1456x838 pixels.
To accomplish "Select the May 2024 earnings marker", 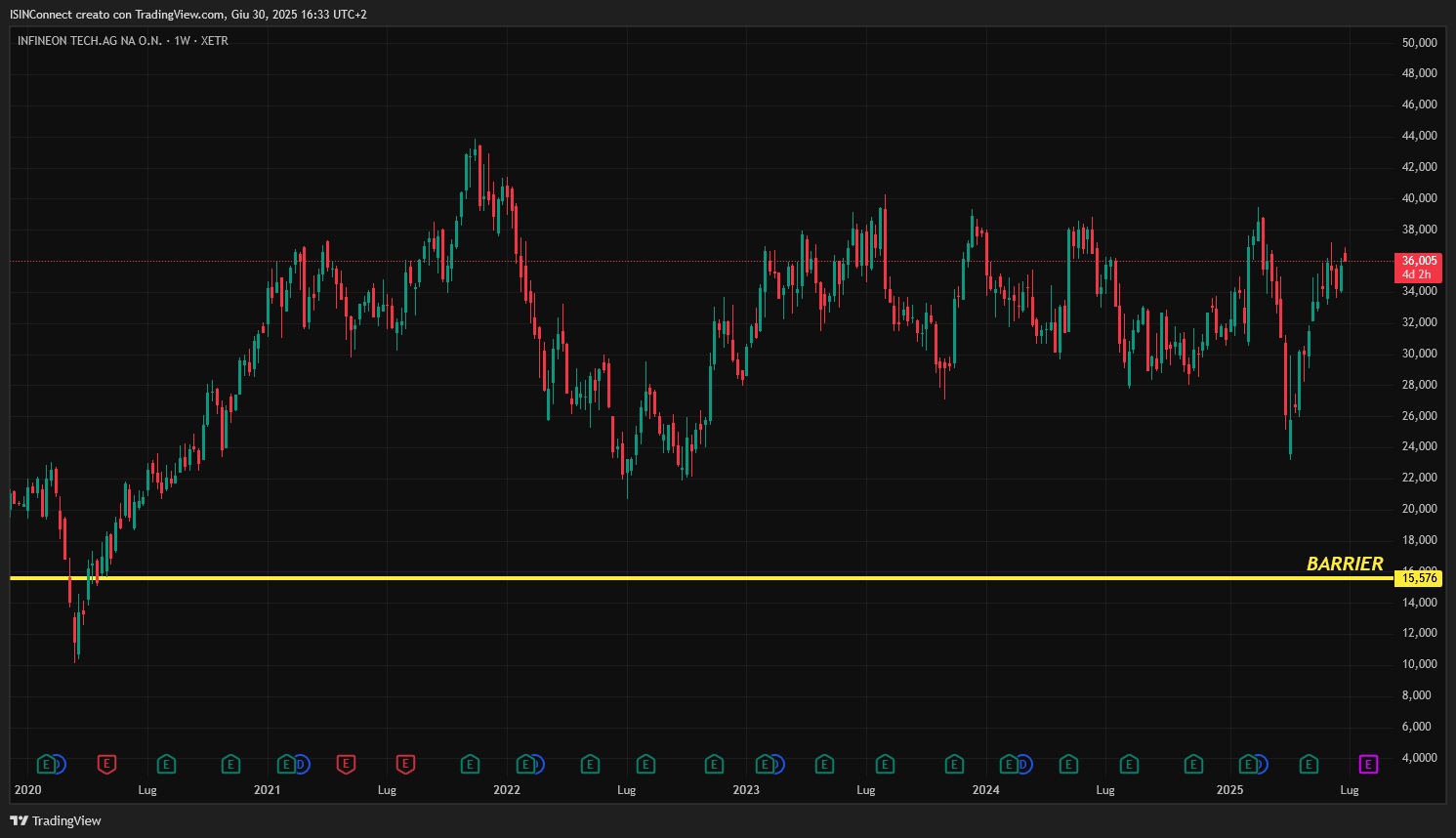I will [x=1068, y=764].
